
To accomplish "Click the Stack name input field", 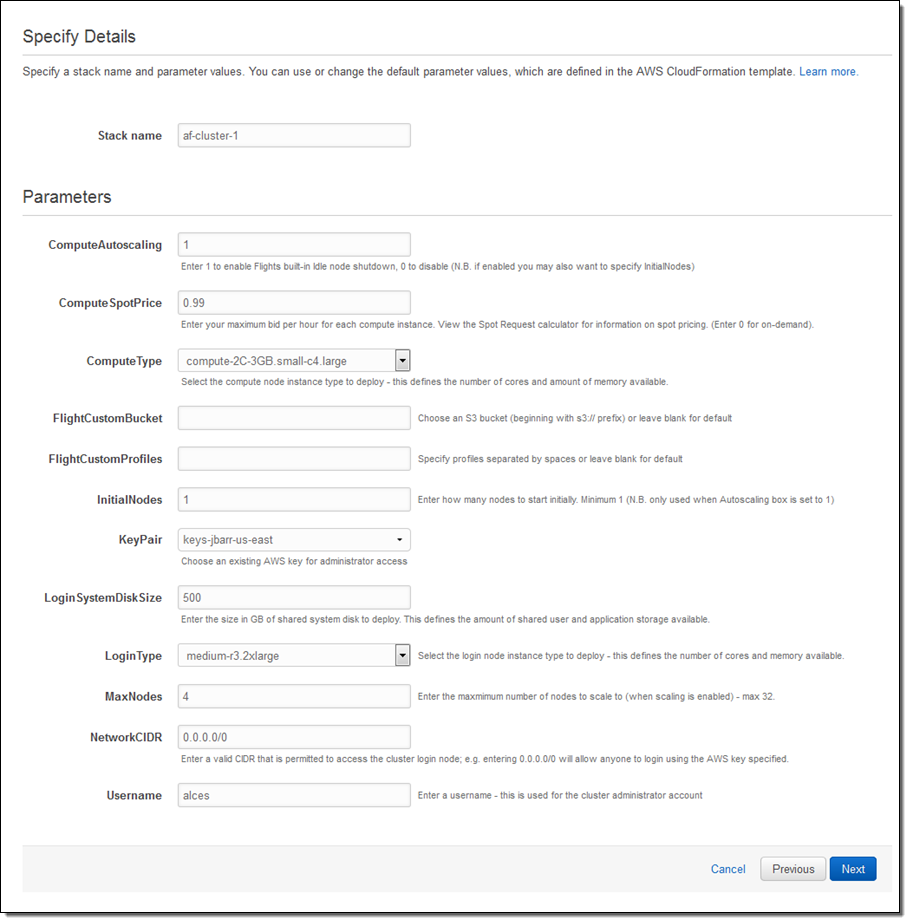I will click(x=294, y=135).
